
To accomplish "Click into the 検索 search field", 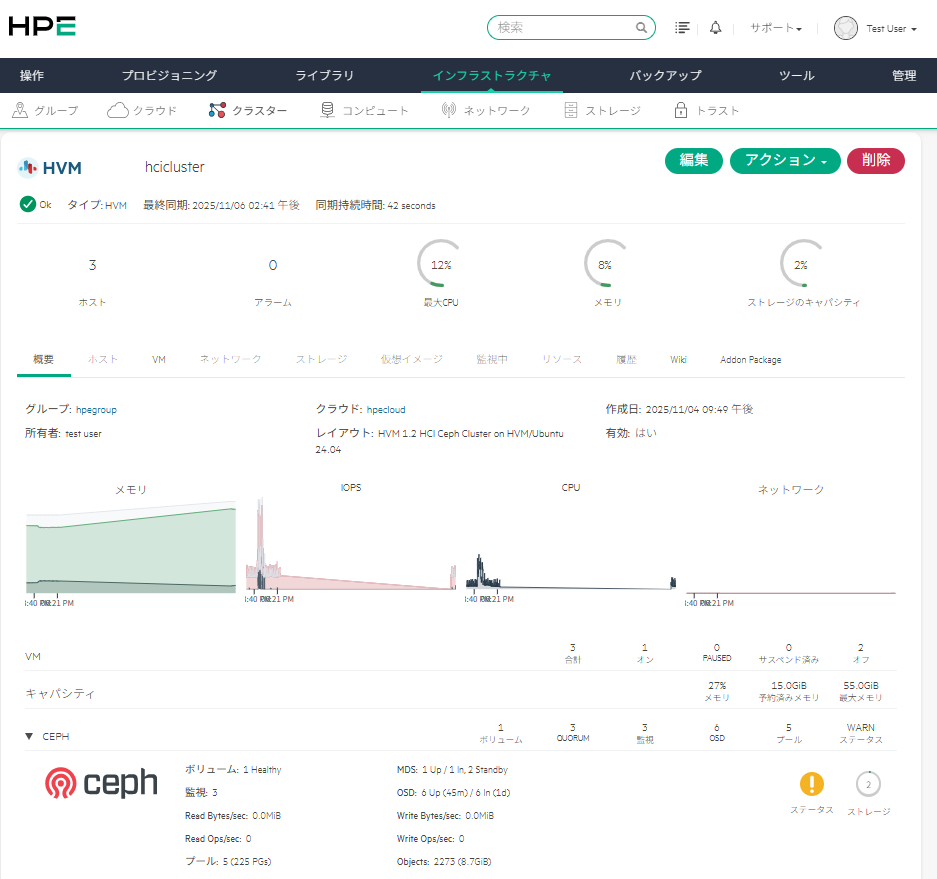I will (x=563, y=28).
